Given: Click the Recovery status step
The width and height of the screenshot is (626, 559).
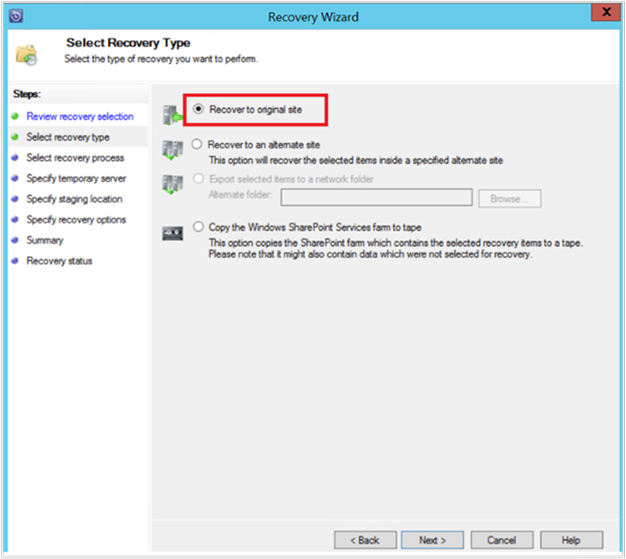Looking at the screenshot, I should (x=59, y=261).
